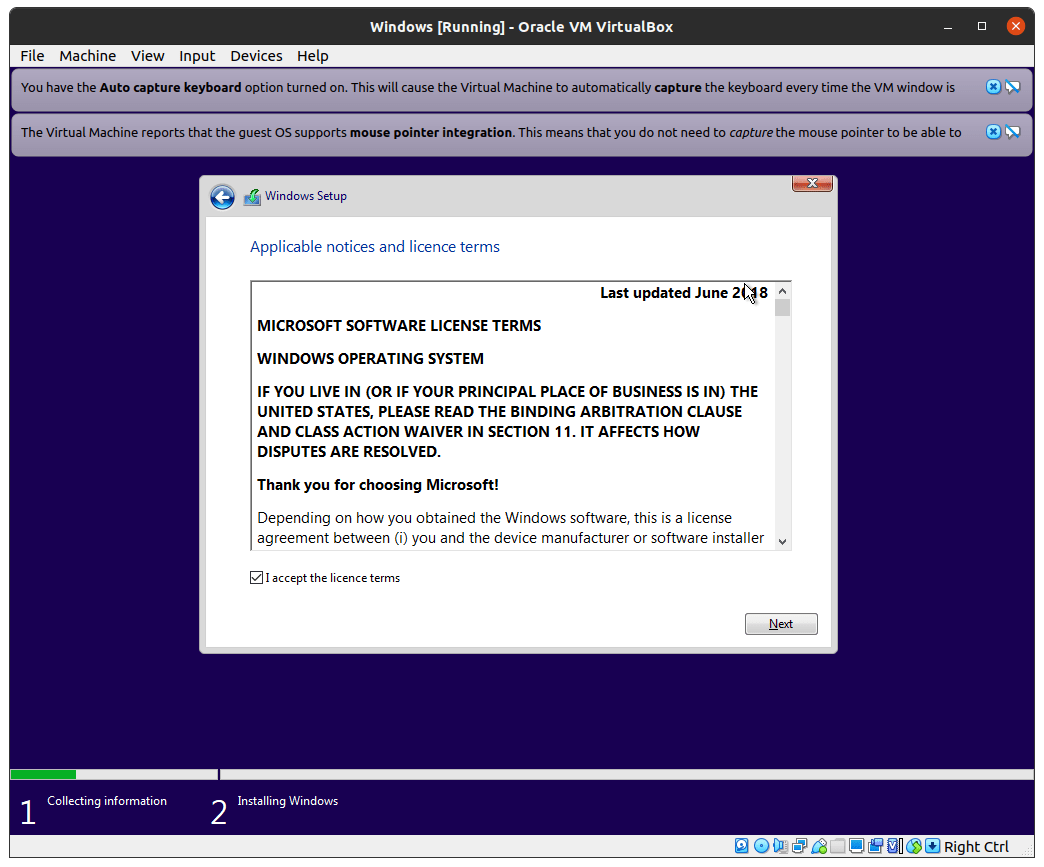The image size is (1044, 867).
Task: Dismiss the Auto capture keyboard notification
Action: coord(993,87)
